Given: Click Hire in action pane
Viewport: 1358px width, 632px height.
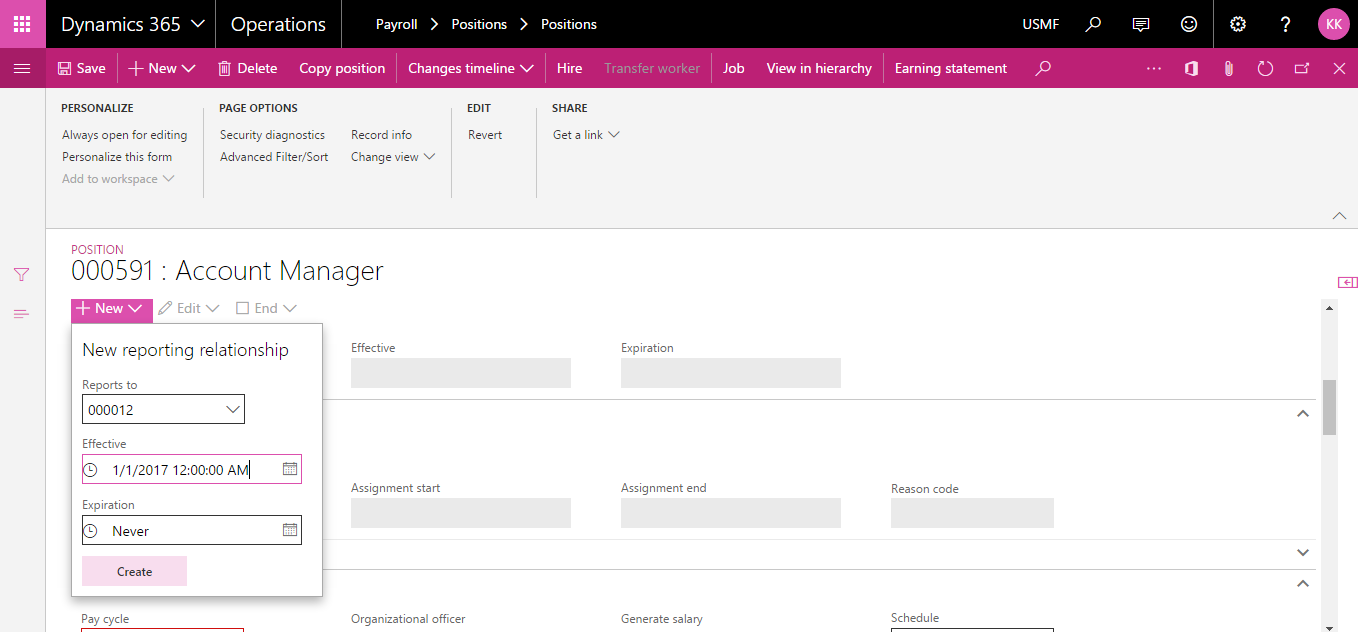Looking at the screenshot, I should [x=569, y=68].
